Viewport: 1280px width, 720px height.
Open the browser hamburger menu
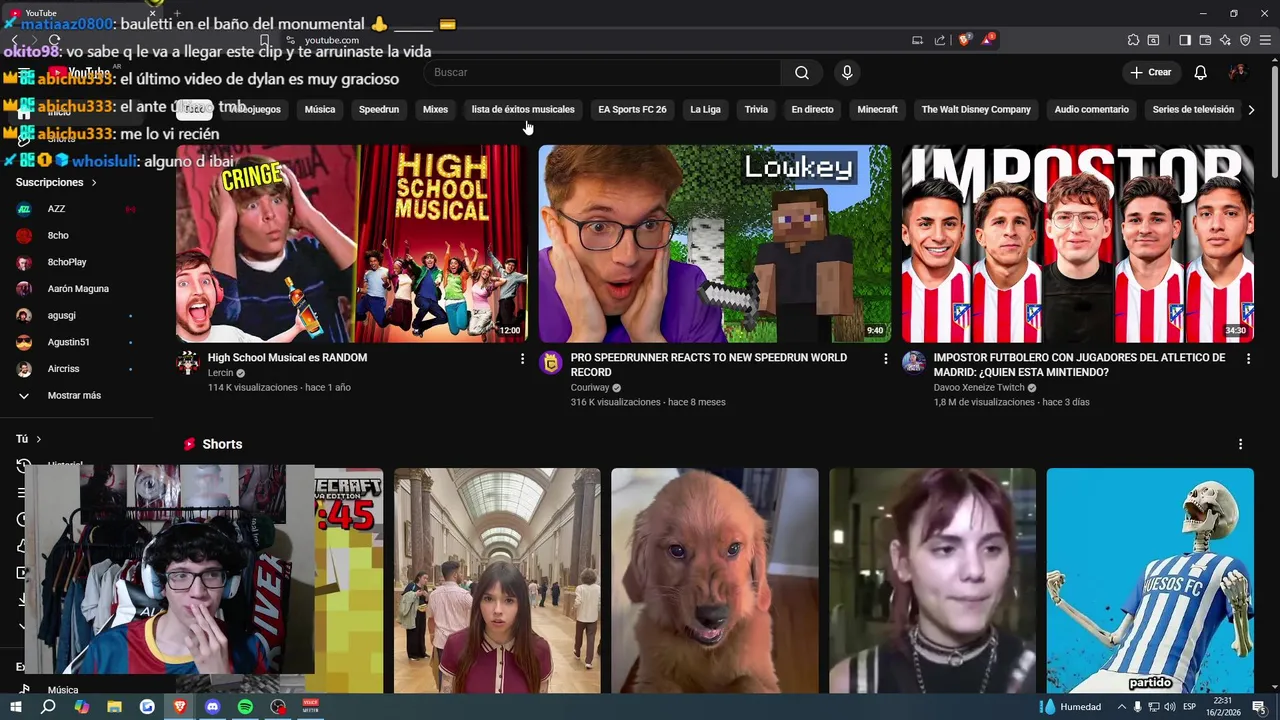pyautogui.click(x=1265, y=40)
